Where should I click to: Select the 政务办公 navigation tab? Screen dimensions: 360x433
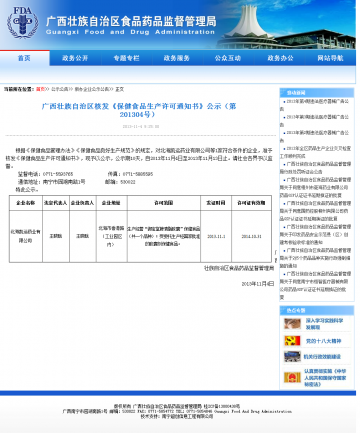point(280,58)
